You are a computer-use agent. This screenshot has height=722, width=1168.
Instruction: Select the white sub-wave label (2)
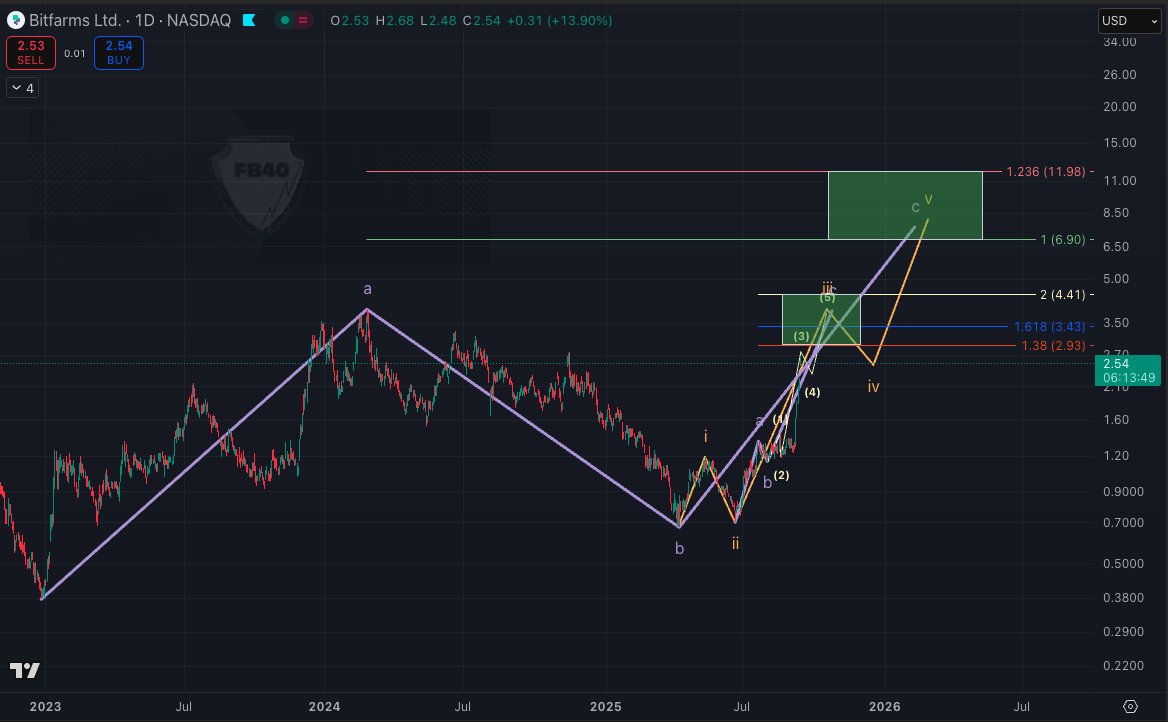point(781,475)
